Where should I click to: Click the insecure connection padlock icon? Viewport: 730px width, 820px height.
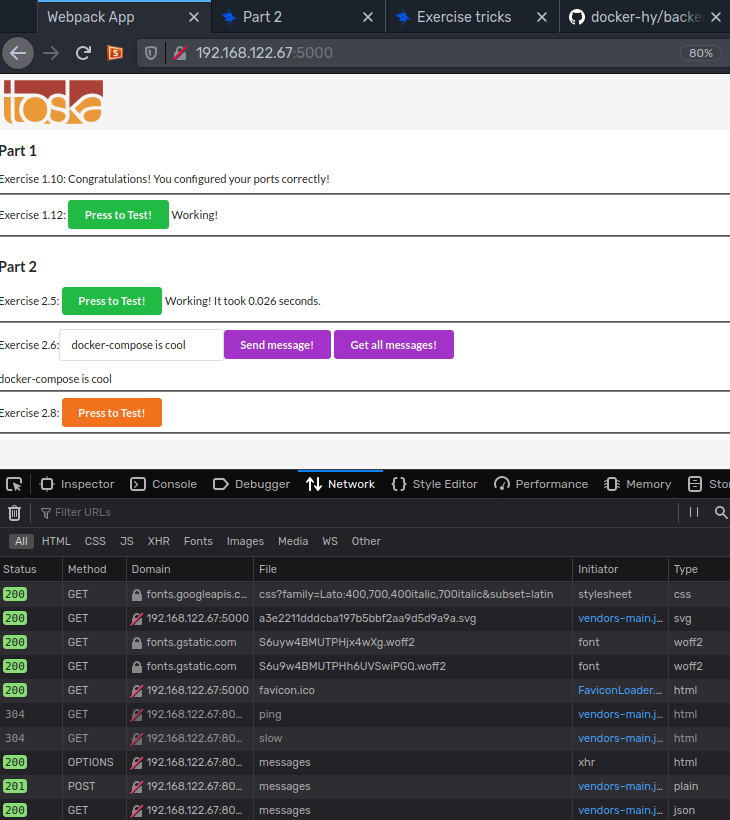click(179, 53)
